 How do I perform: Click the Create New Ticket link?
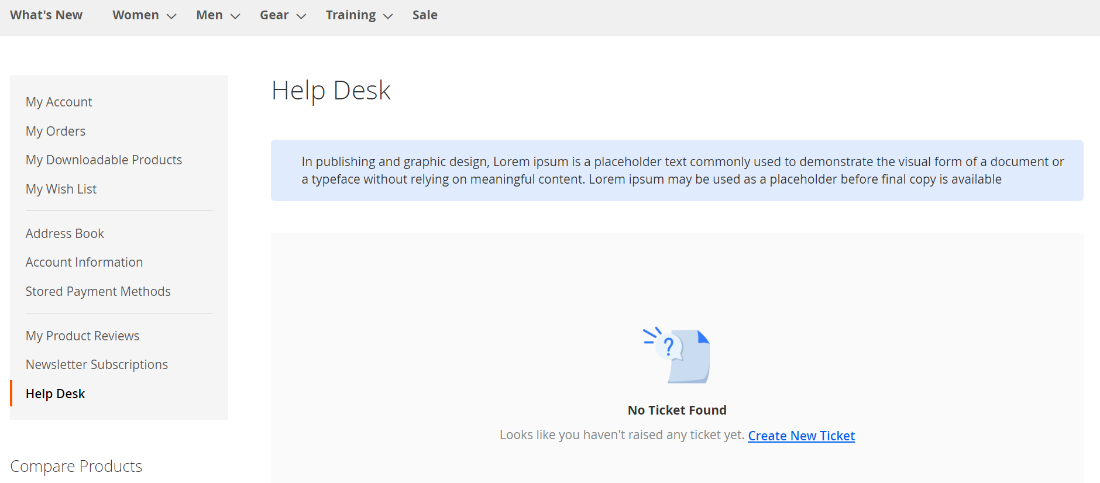(801, 436)
